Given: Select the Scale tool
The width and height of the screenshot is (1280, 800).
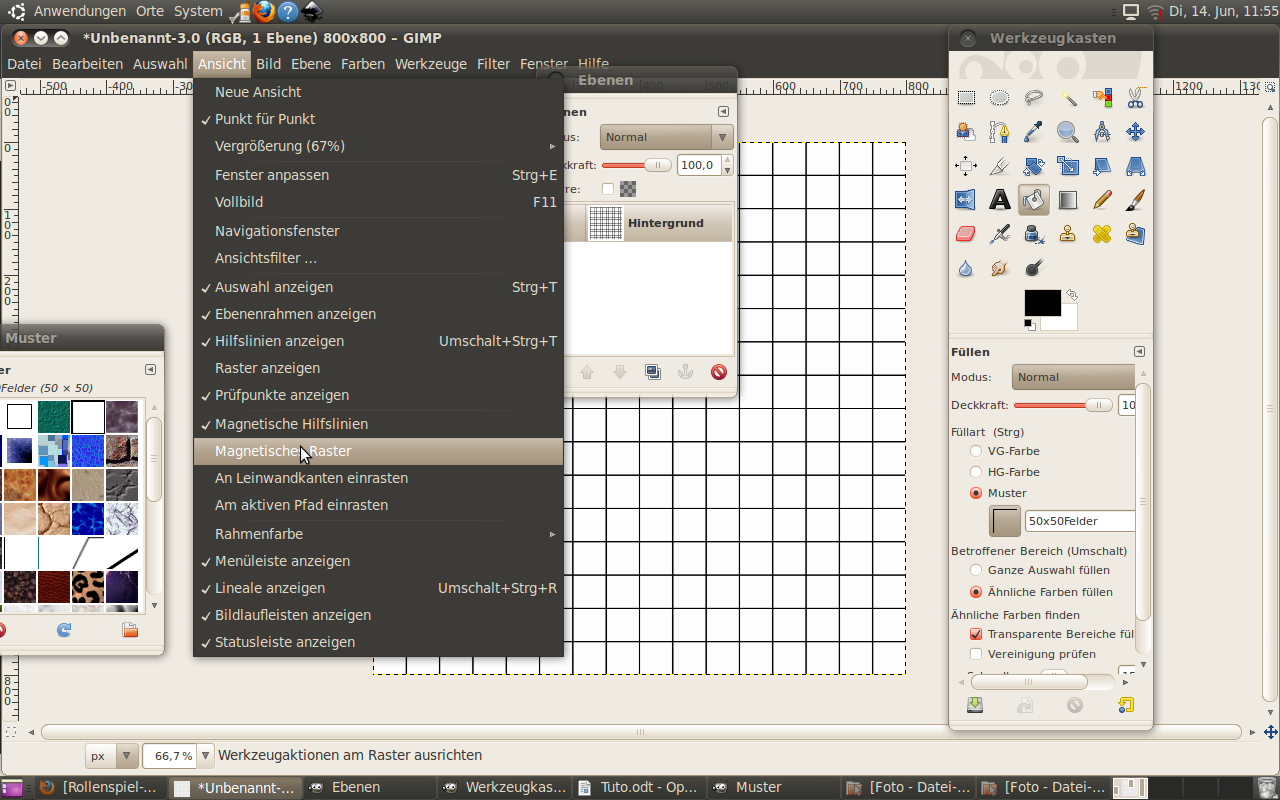Looking at the screenshot, I should 1068,166.
